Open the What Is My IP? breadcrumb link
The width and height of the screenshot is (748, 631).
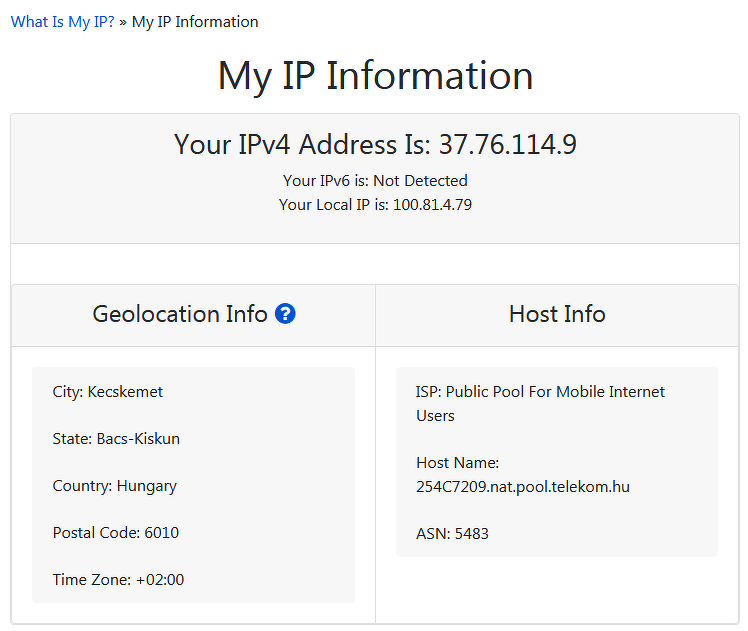click(x=62, y=22)
